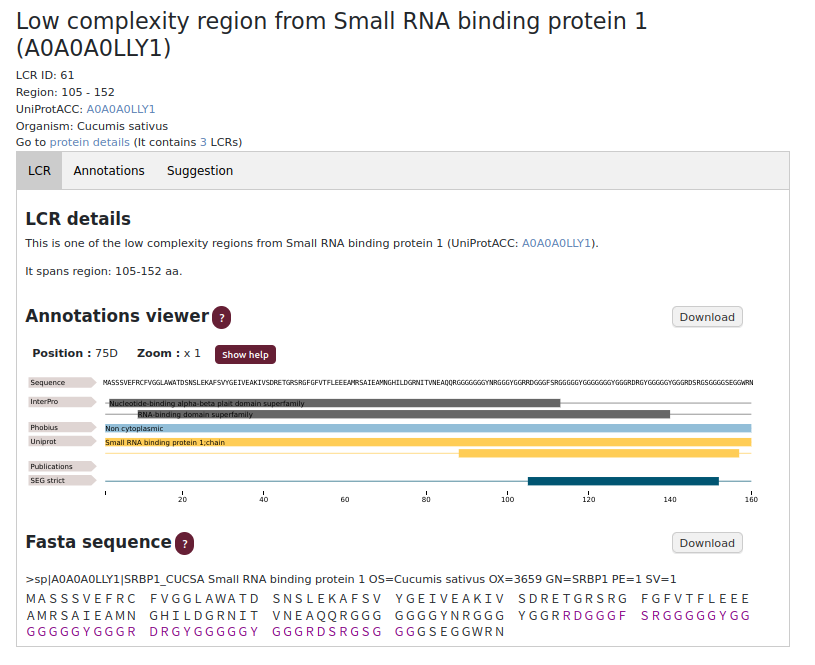815x665 pixels.
Task: Switch to the Annotations tab
Action: 109,171
